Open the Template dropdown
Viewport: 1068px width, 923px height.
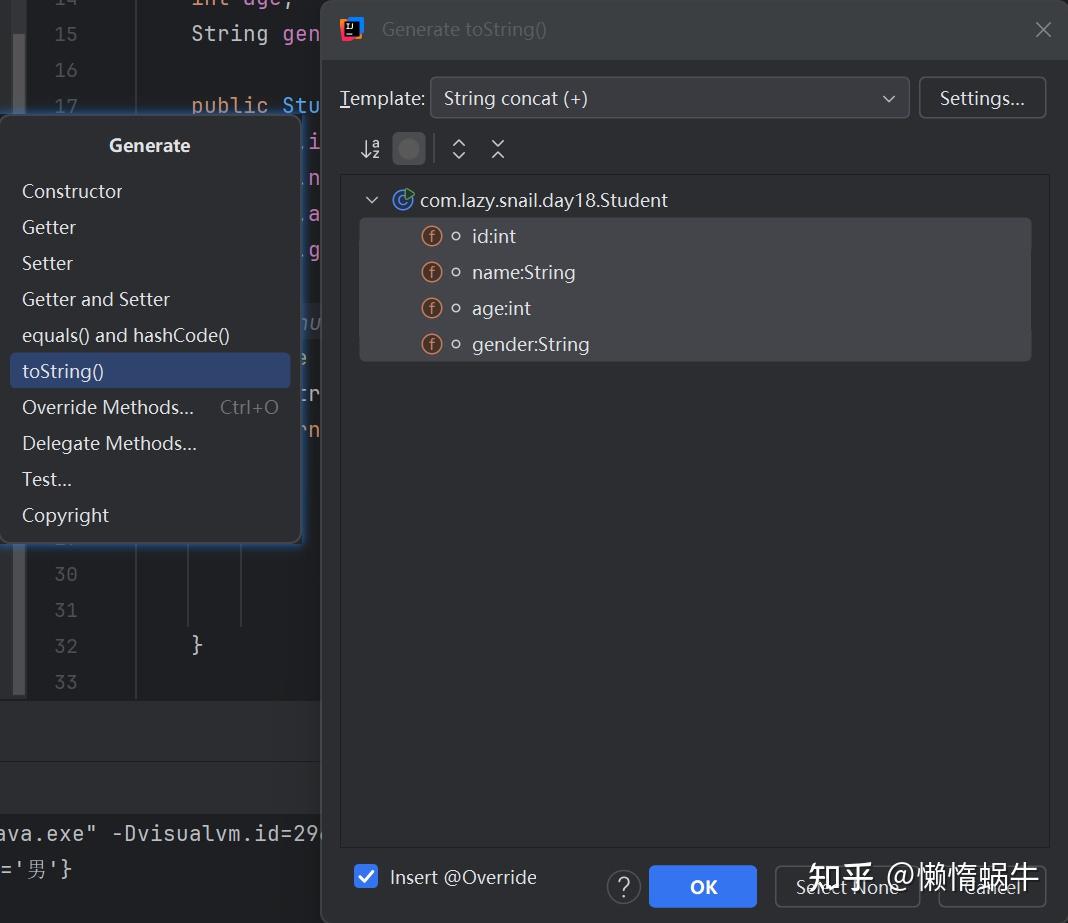[x=670, y=98]
